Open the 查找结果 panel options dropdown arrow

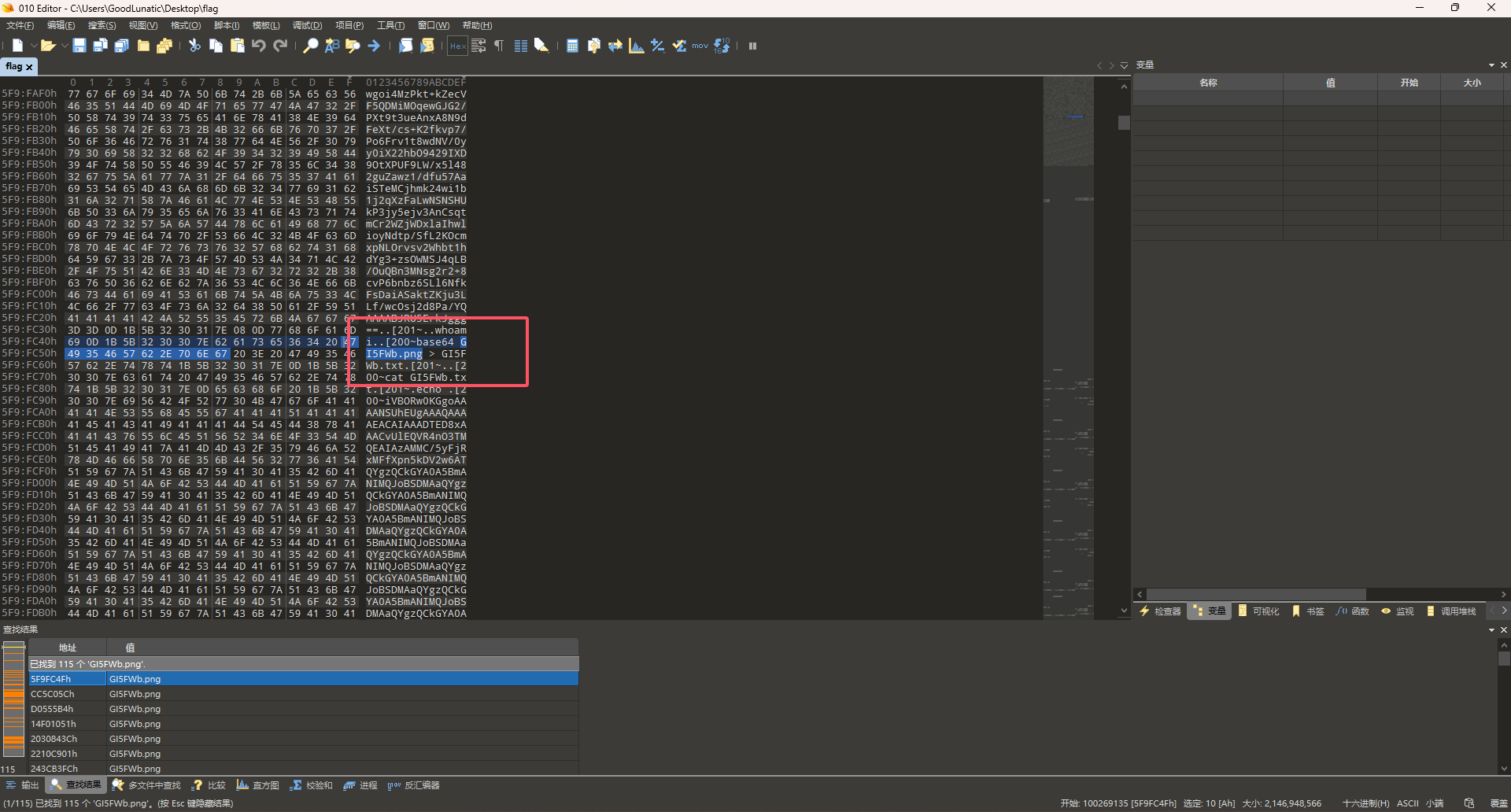1491,630
